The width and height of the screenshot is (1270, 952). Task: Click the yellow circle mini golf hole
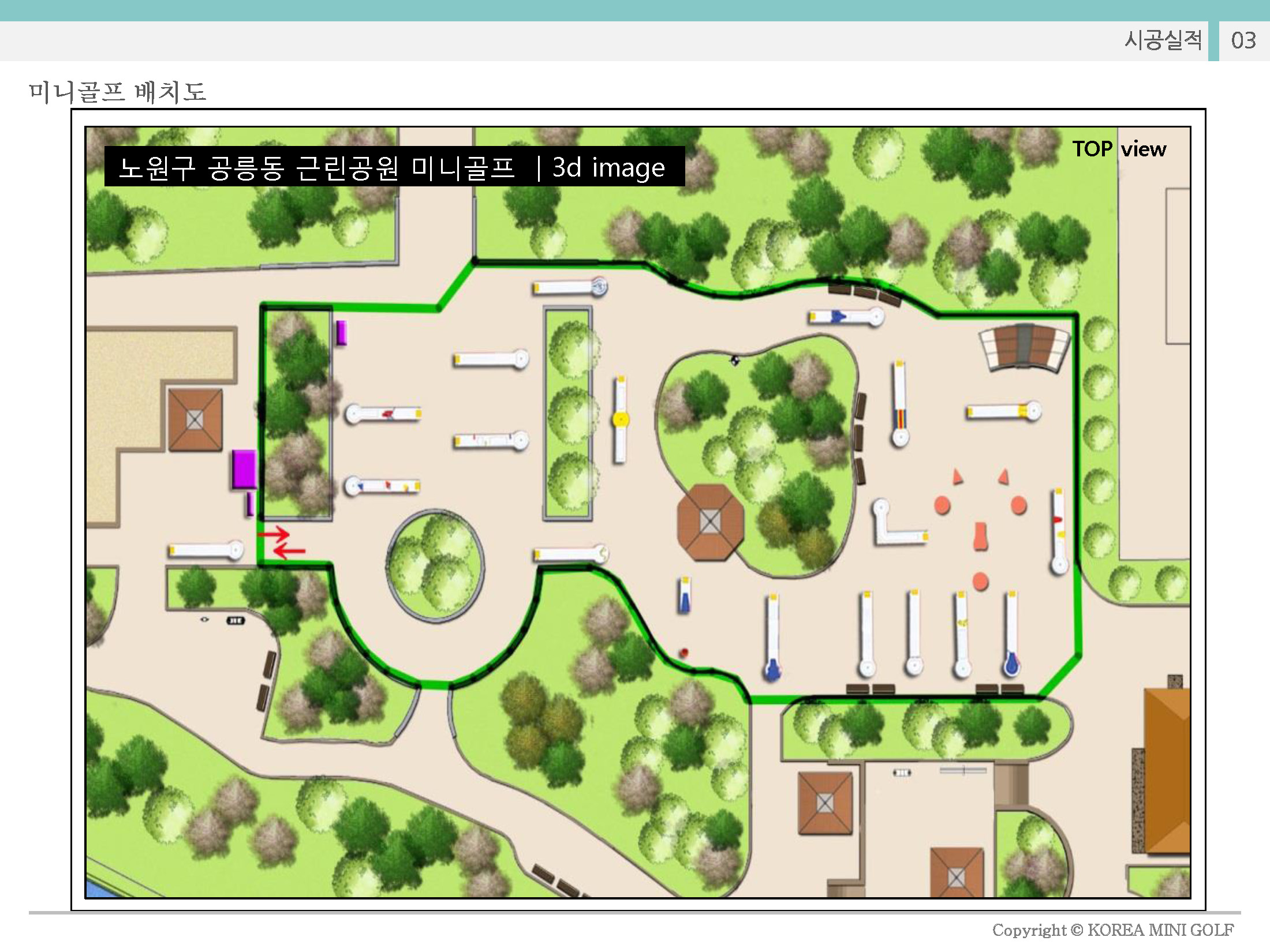point(620,419)
